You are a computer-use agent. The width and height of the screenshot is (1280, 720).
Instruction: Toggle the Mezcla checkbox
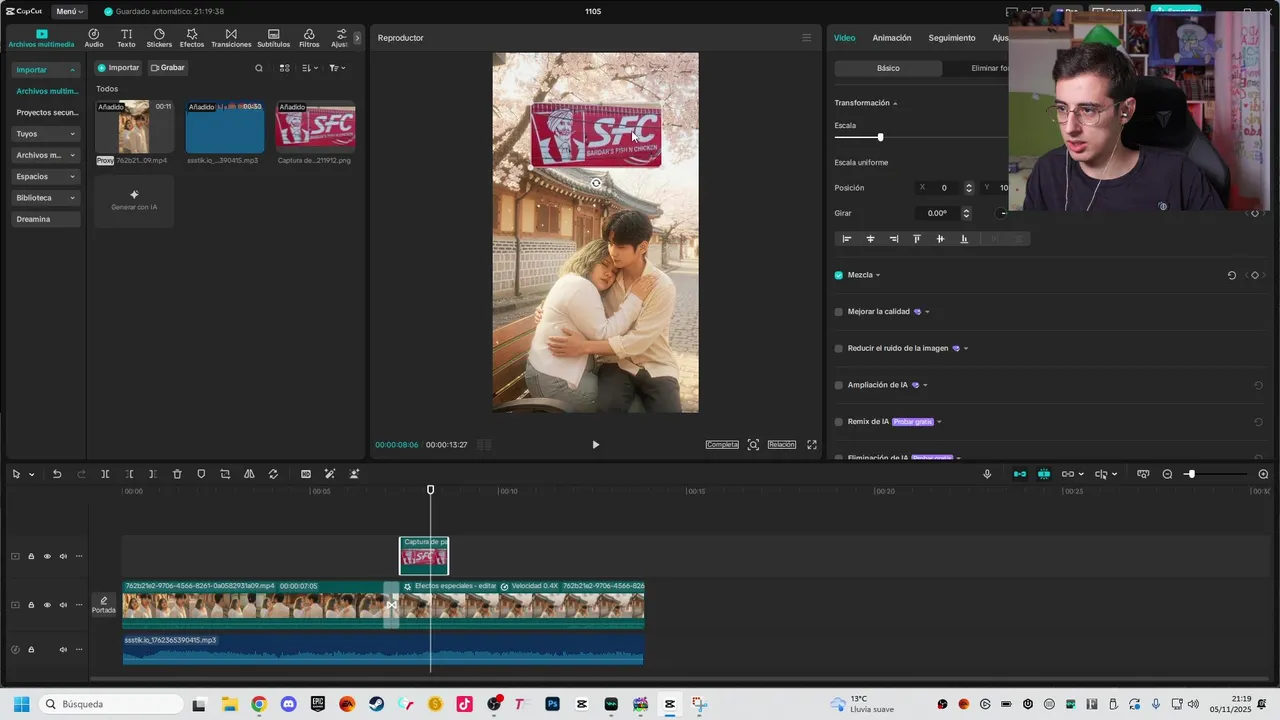click(x=839, y=275)
